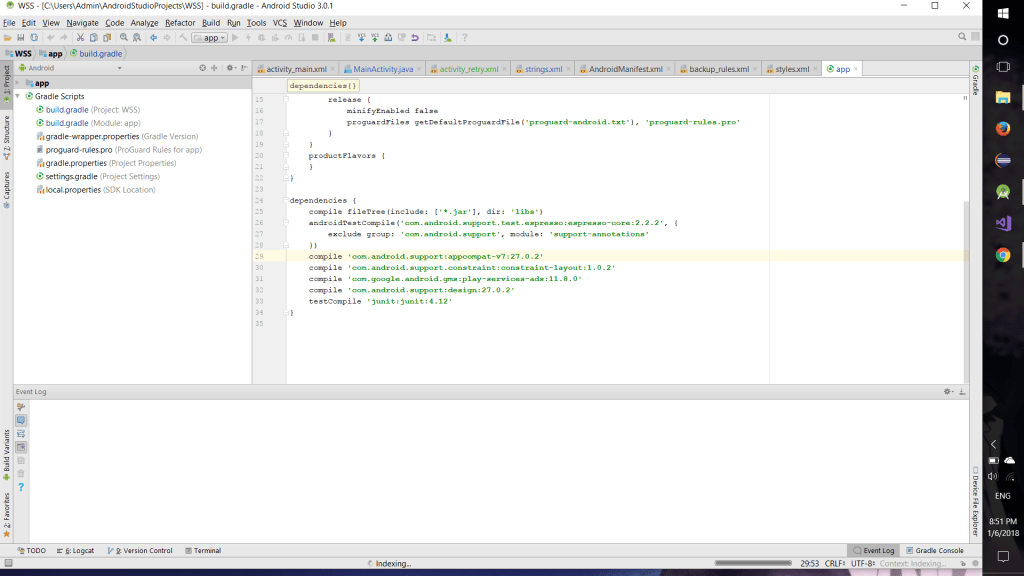Open Project panel gear settings
This screenshot has height=576, width=1024.
point(229,68)
